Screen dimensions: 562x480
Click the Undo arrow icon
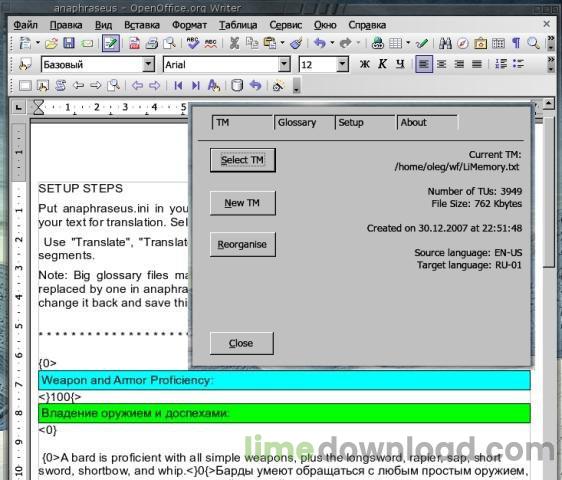point(320,43)
